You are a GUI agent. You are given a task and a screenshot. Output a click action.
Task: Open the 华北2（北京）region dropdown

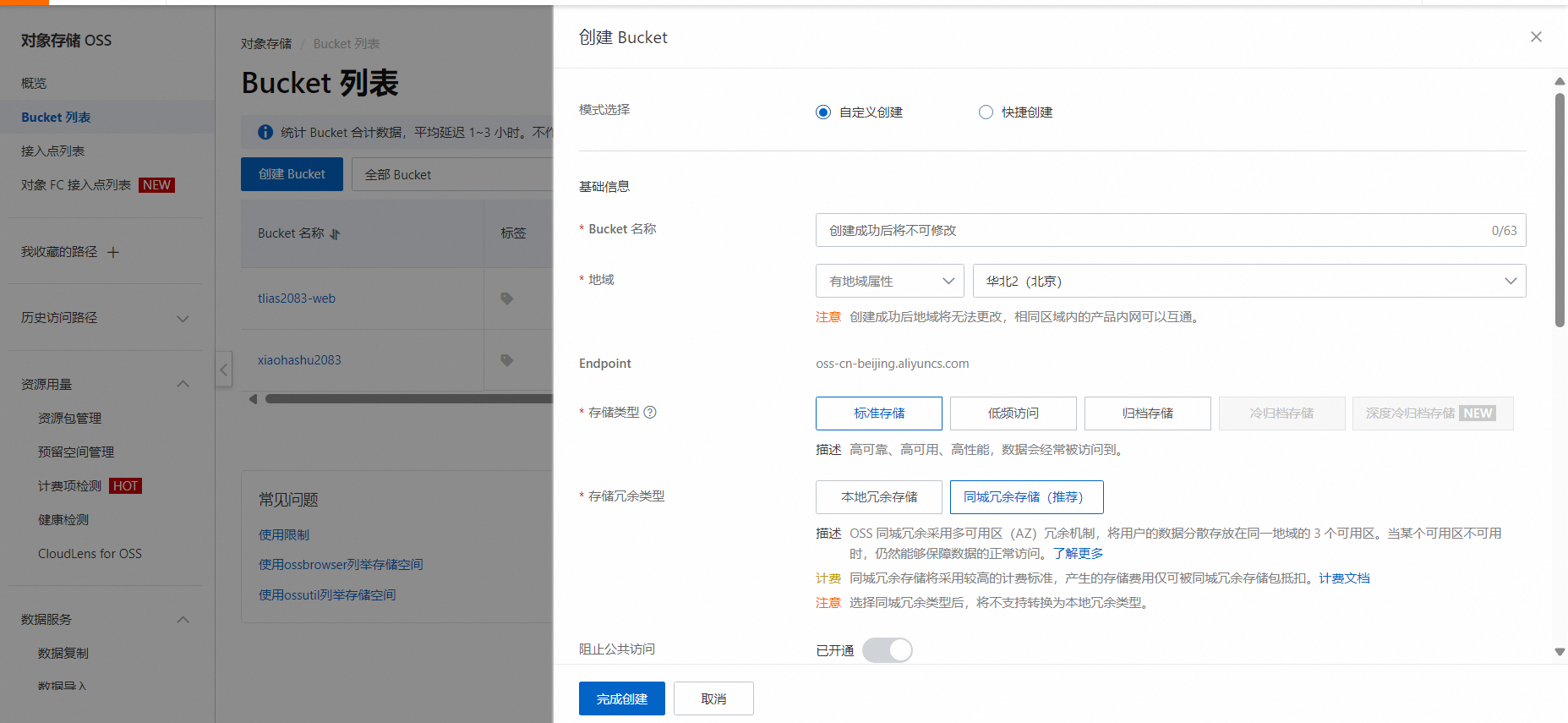point(1249,281)
